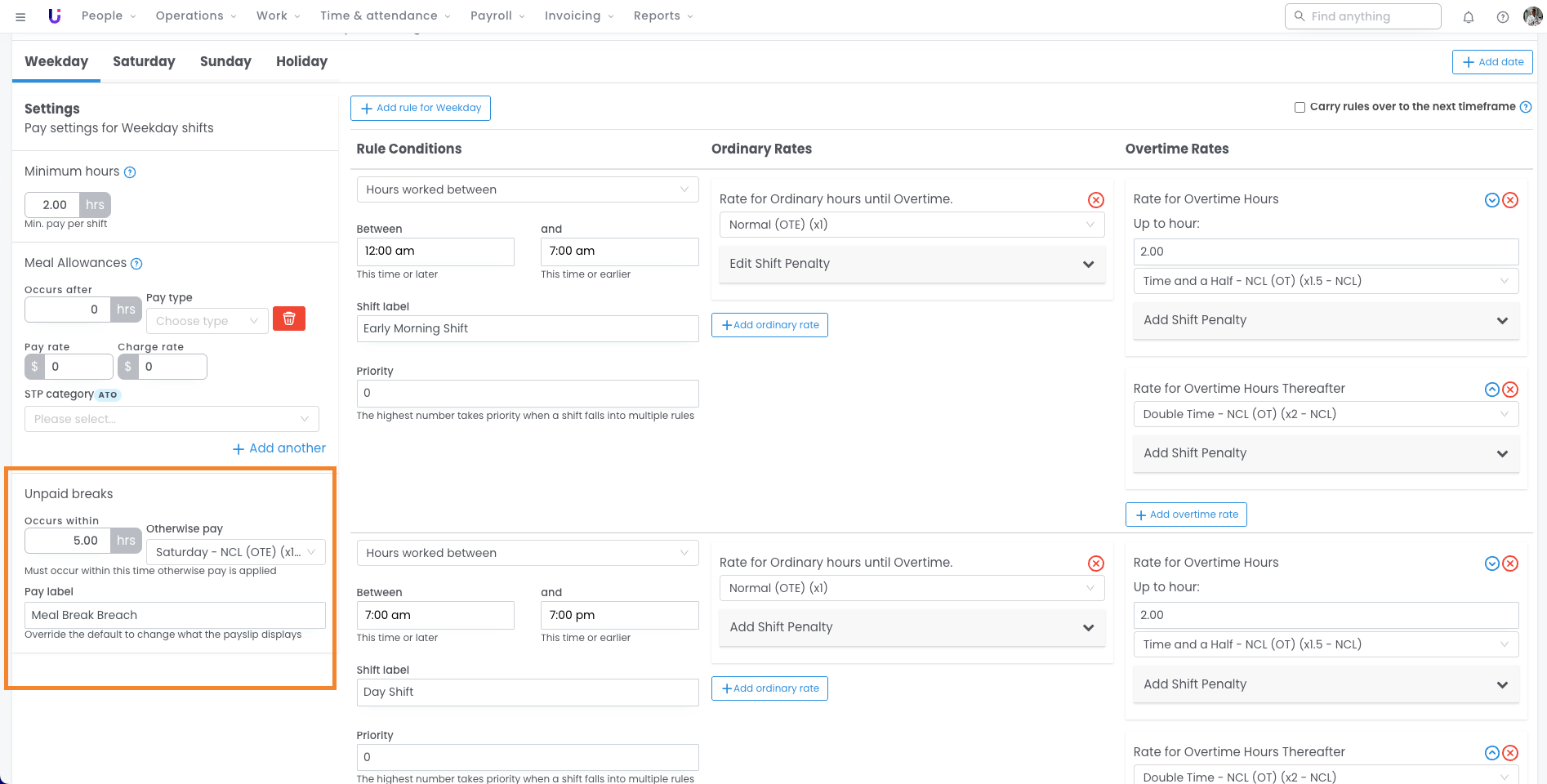Expand the Edit Shift Penalty section
Viewport: 1547px width, 784px height.
point(912,264)
